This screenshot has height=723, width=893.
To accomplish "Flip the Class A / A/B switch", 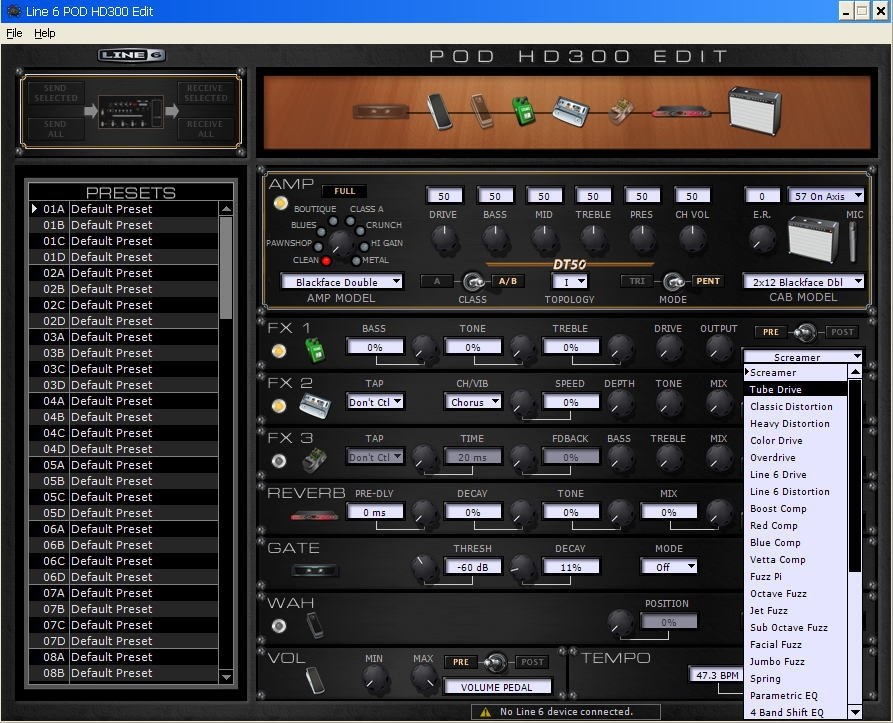I will pos(473,281).
